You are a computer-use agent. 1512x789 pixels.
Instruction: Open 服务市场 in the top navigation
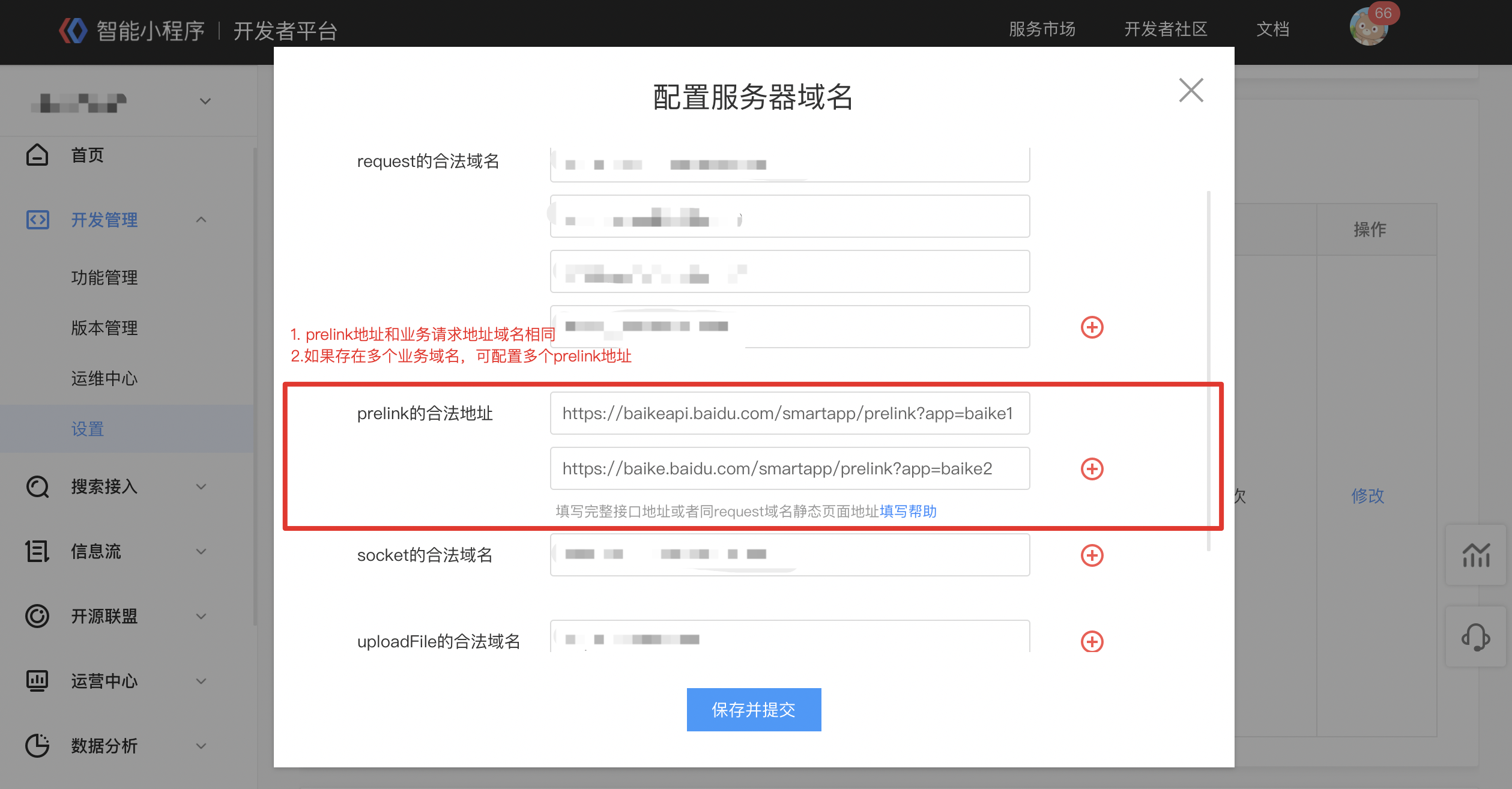pos(1042,29)
